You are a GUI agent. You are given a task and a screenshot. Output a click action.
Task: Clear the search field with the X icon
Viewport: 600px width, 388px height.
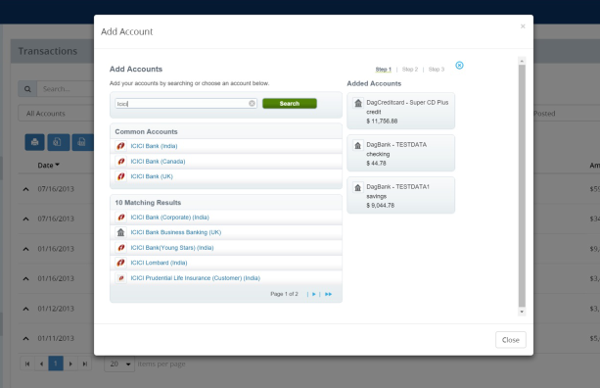click(252, 103)
